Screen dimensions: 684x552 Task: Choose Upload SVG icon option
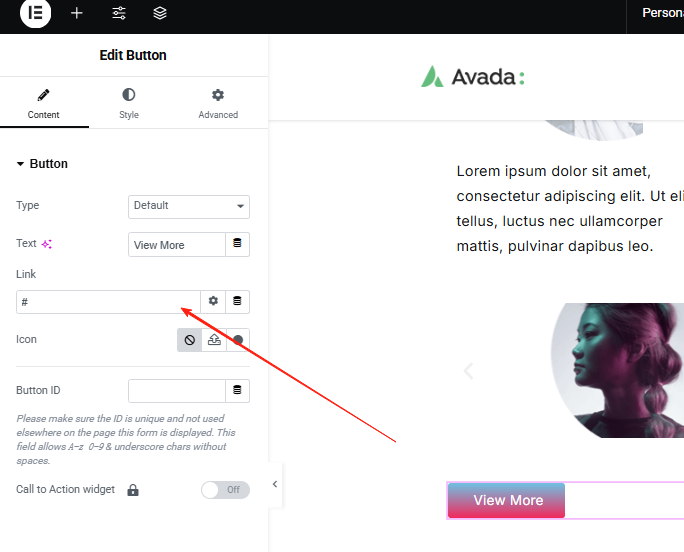tap(214, 340)
